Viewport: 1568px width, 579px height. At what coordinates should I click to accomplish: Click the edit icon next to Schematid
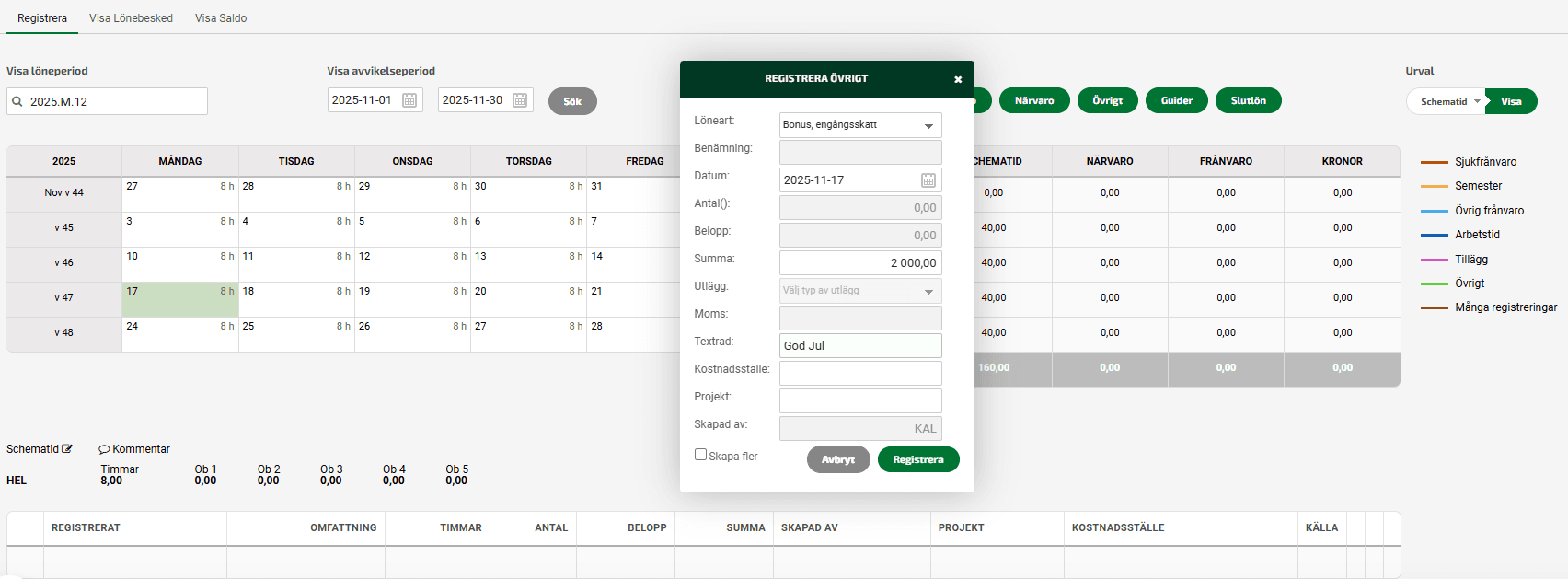(67, 449)
